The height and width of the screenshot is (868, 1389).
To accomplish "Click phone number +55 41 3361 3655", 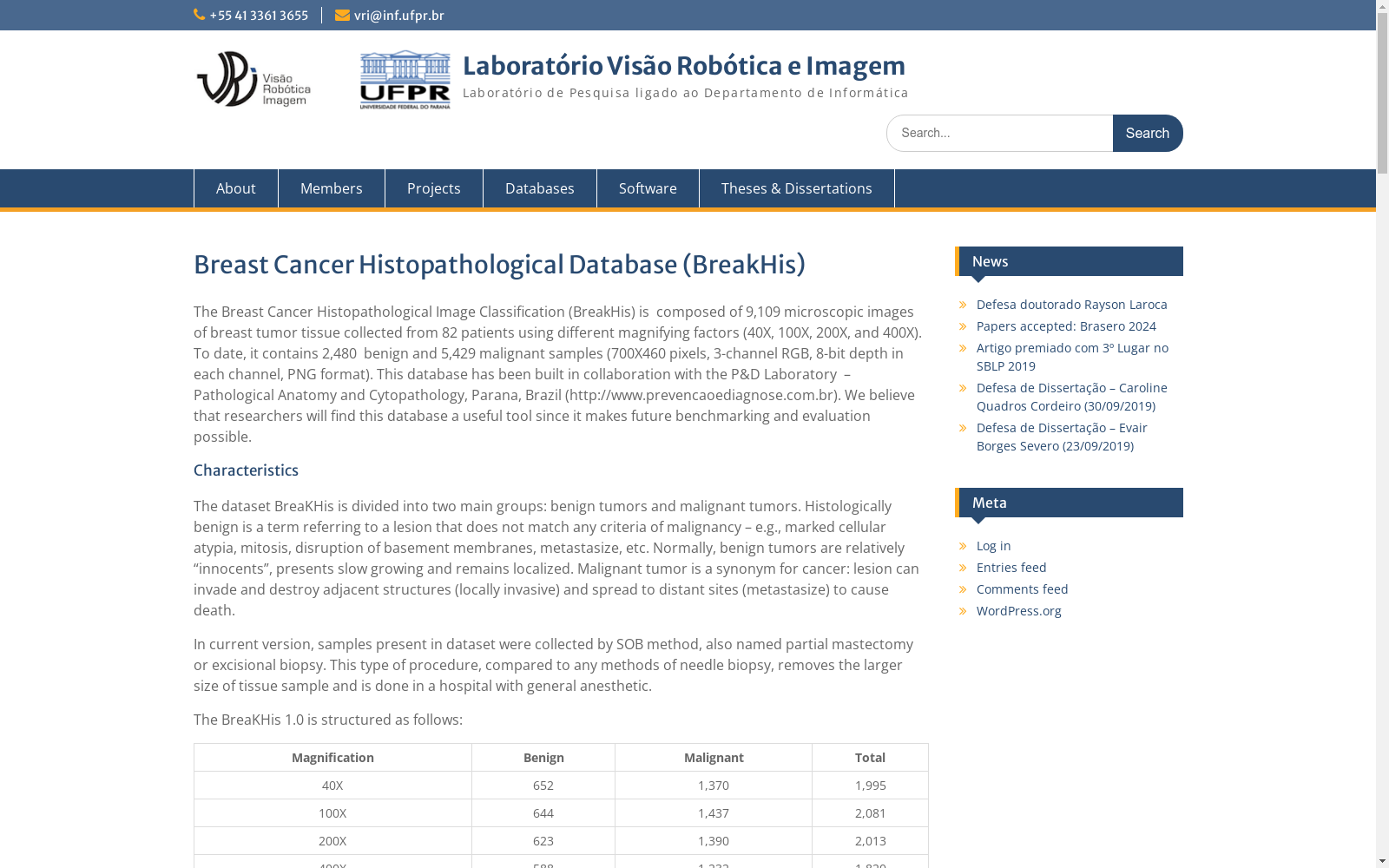I will pos(259,16).
